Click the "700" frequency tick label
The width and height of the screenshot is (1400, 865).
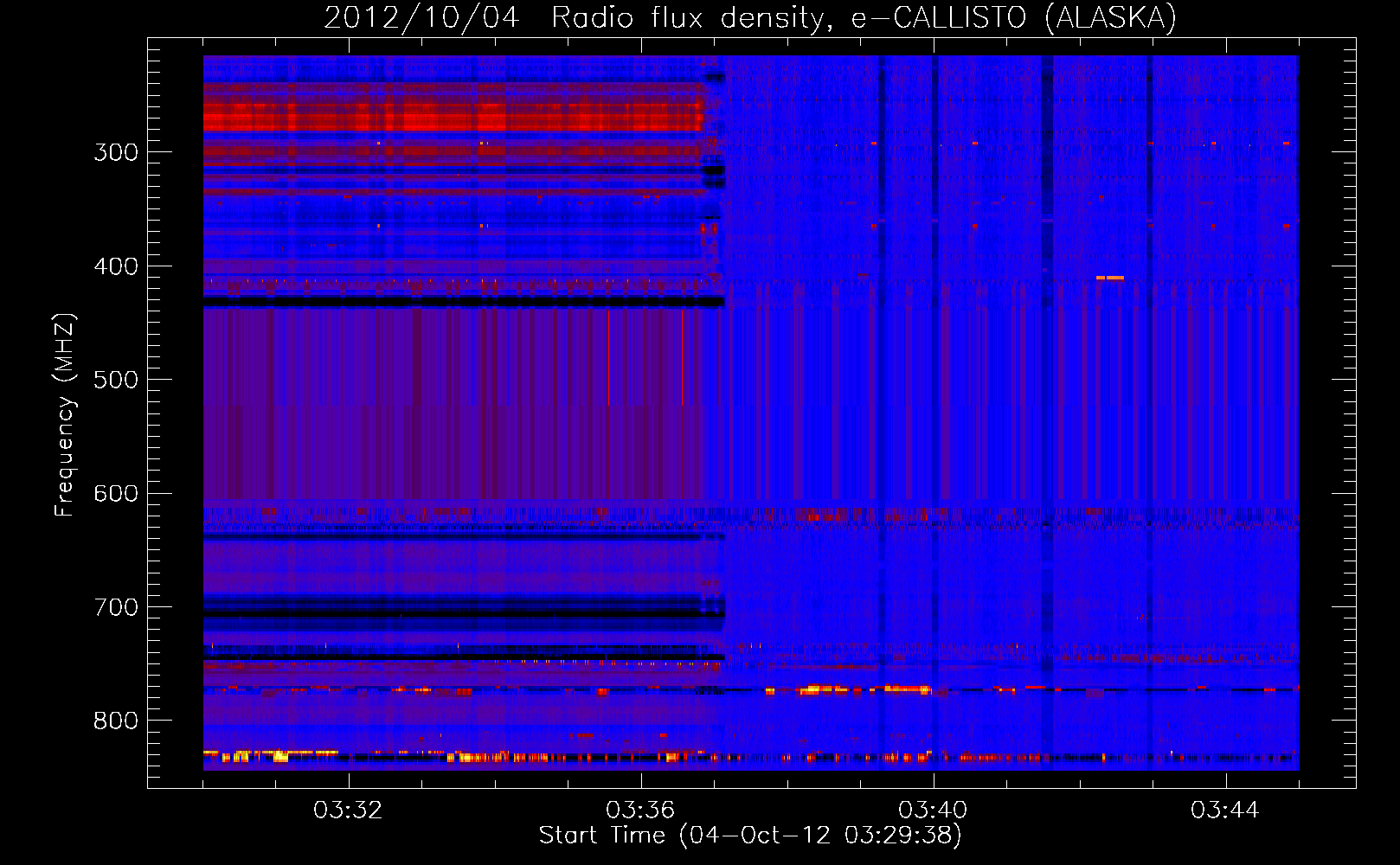click(x=116, y=607)
